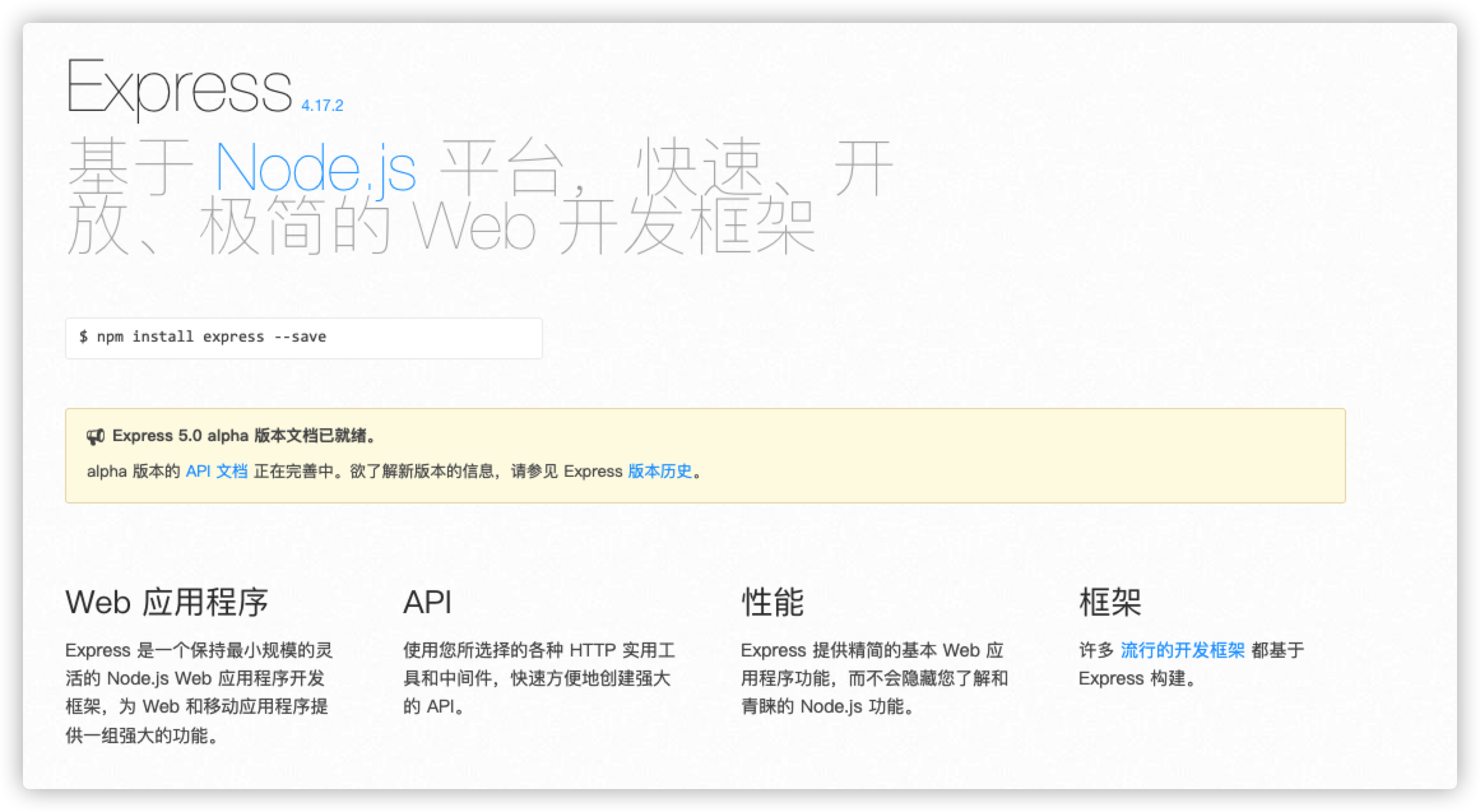The height and width of the screenshot is (812, 1480).
Task: Click the 性能 section heading
Action: point(773,602)
